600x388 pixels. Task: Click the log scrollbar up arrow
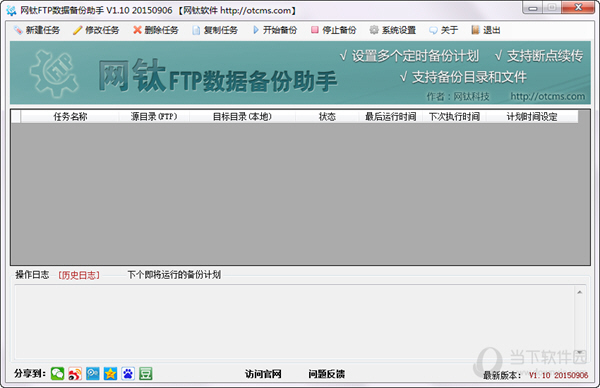(580, 292)
